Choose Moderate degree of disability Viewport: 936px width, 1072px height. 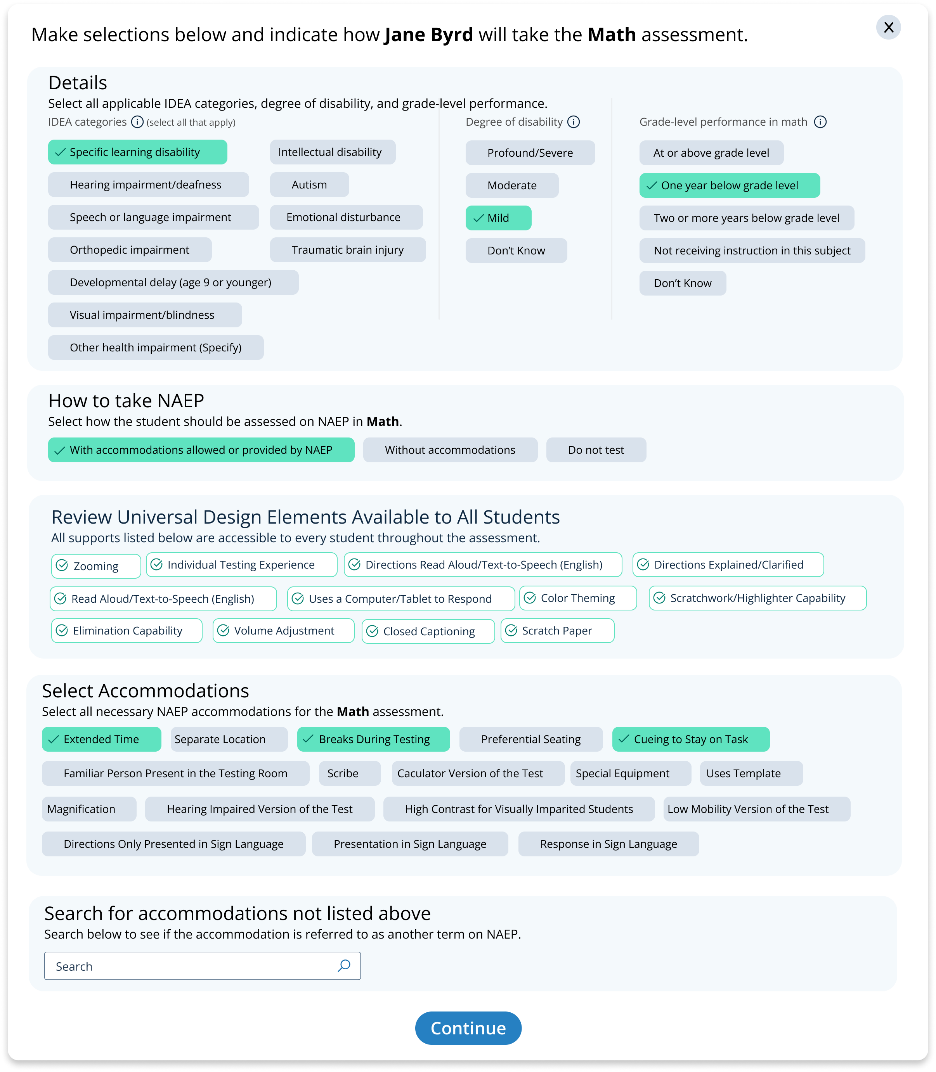tap(512, 185)
